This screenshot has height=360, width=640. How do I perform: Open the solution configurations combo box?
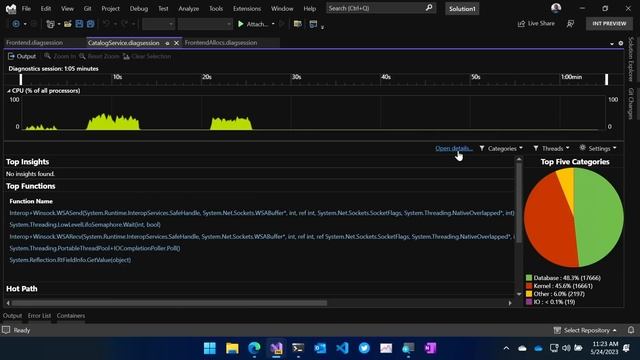158,24
